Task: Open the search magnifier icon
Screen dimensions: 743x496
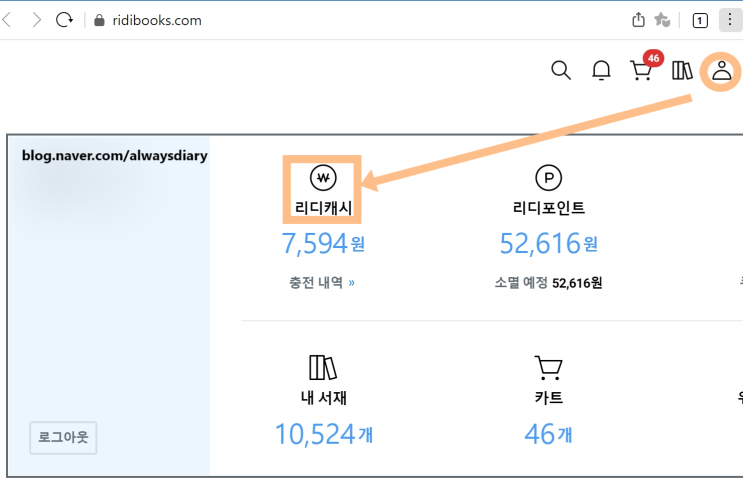Action: [x=561, y=71]
